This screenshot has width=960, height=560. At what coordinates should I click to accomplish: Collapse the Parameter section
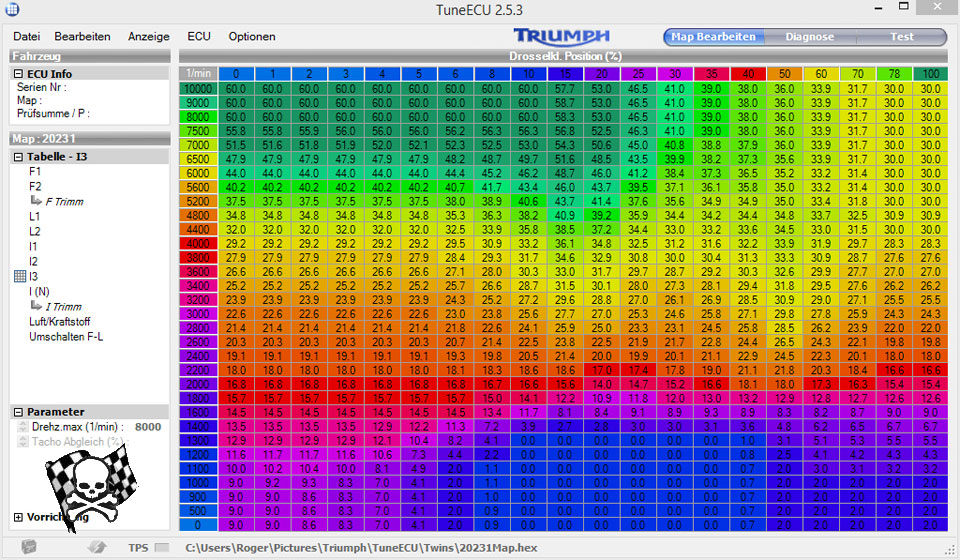click(x=19, y=412)
